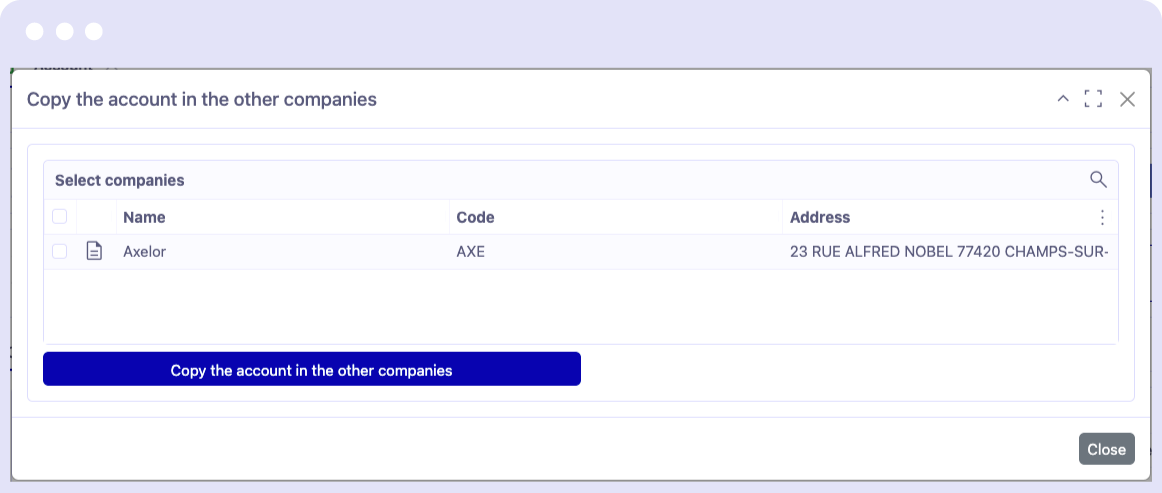Click the Select companies panel title
The image size is (1162, 493).
click(120, 181)
